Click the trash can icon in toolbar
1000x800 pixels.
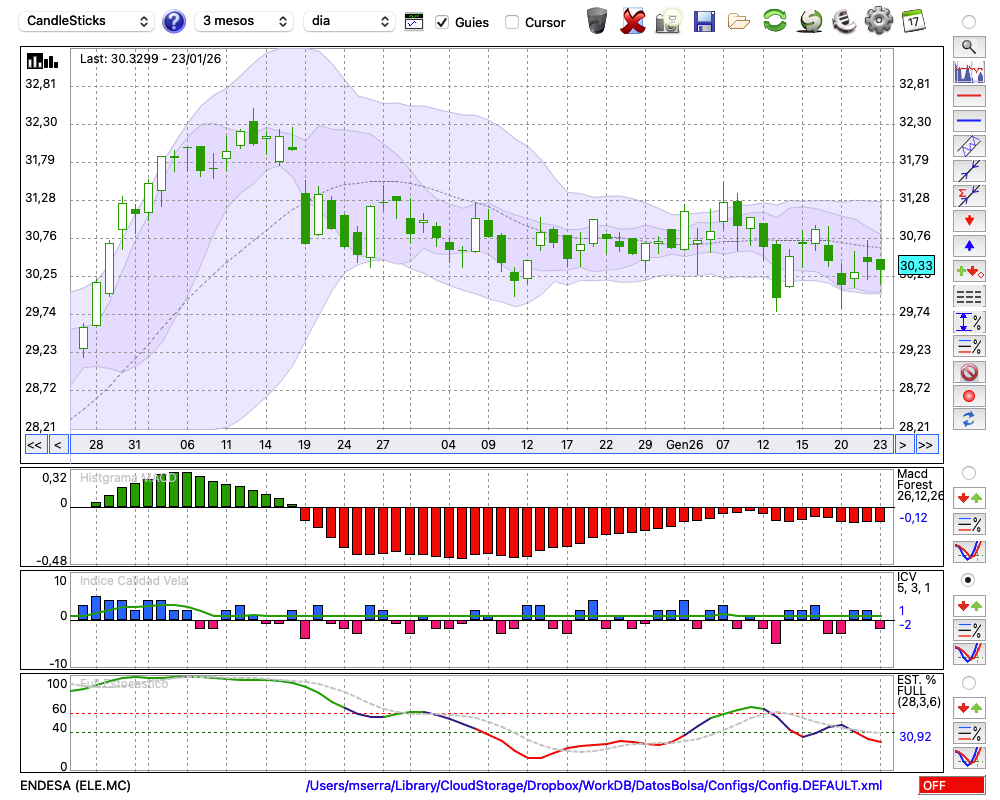[x=597, y=21]
